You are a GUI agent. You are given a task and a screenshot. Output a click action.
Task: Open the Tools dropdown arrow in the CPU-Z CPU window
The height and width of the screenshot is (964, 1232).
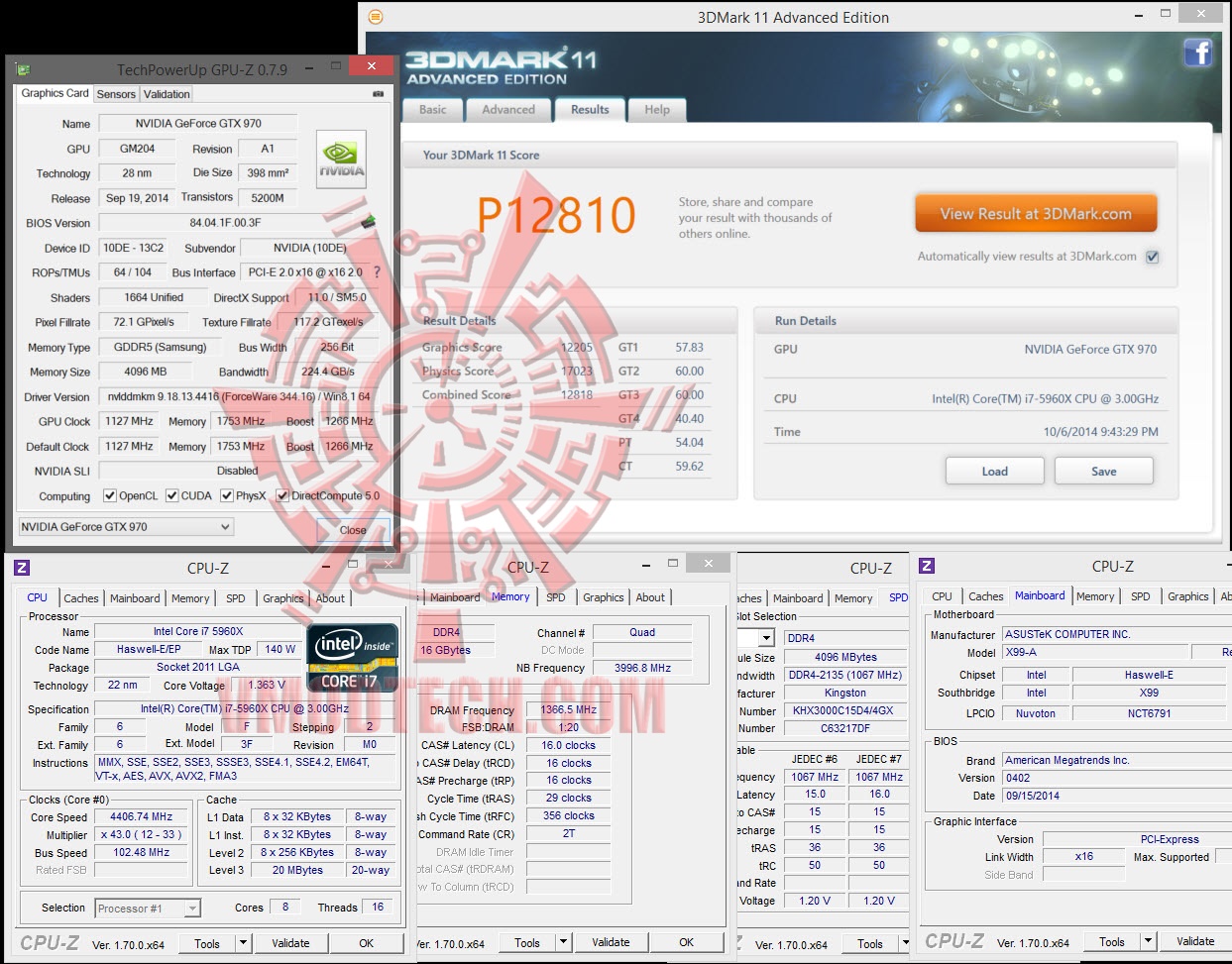(x=243, y=943)
